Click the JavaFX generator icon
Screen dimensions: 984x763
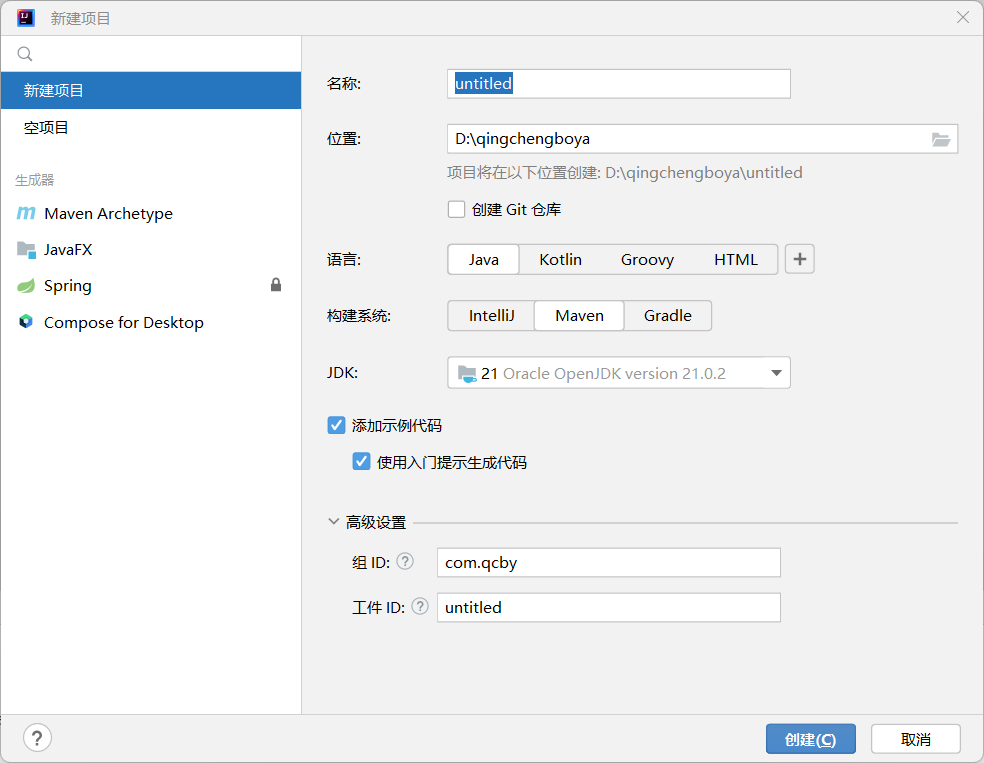(26, 250)
